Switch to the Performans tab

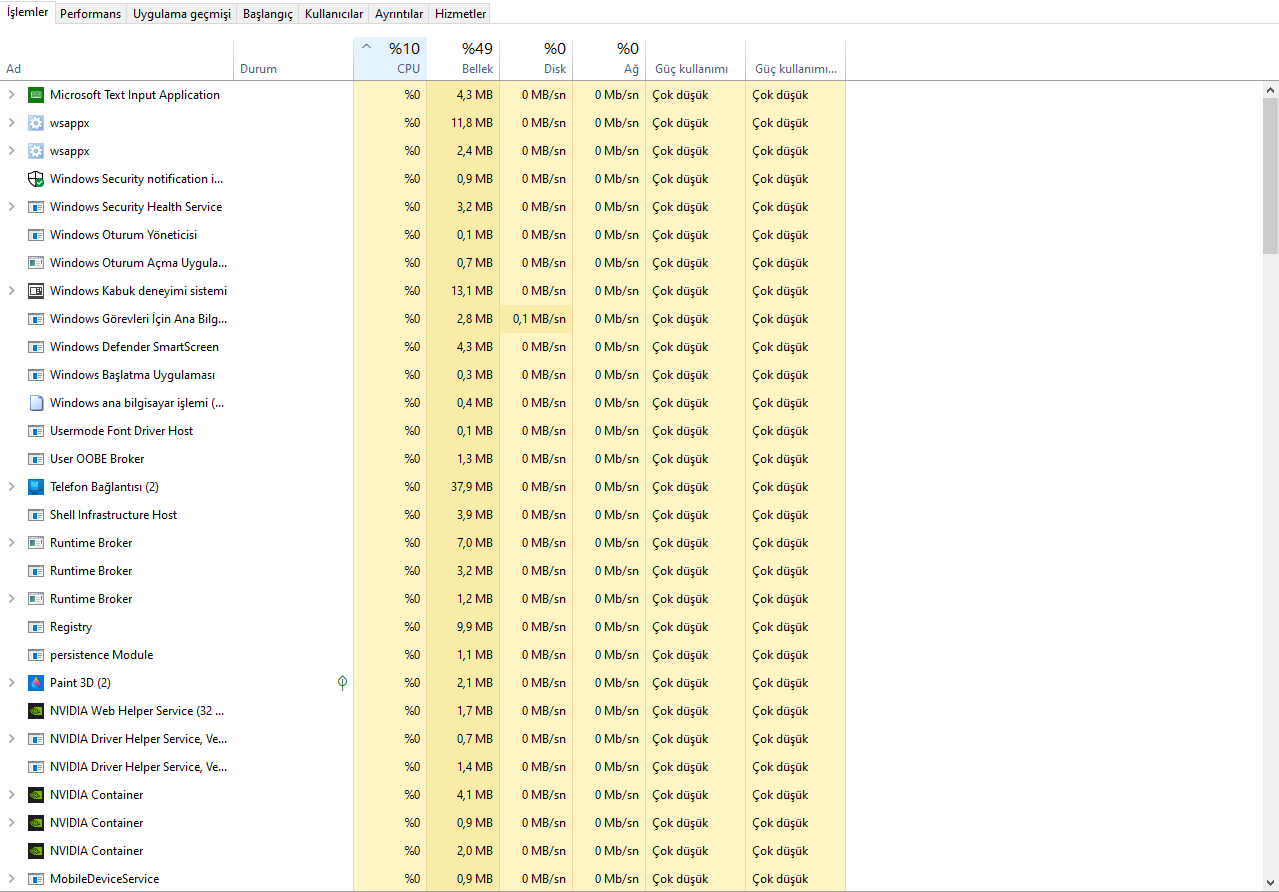91,14
